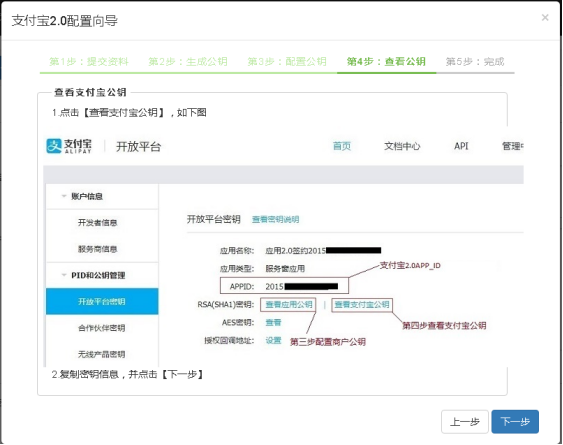Screen dimensions: 563x445
Task: Click the AES密钥 查看 link
Action: click(273, 323)
